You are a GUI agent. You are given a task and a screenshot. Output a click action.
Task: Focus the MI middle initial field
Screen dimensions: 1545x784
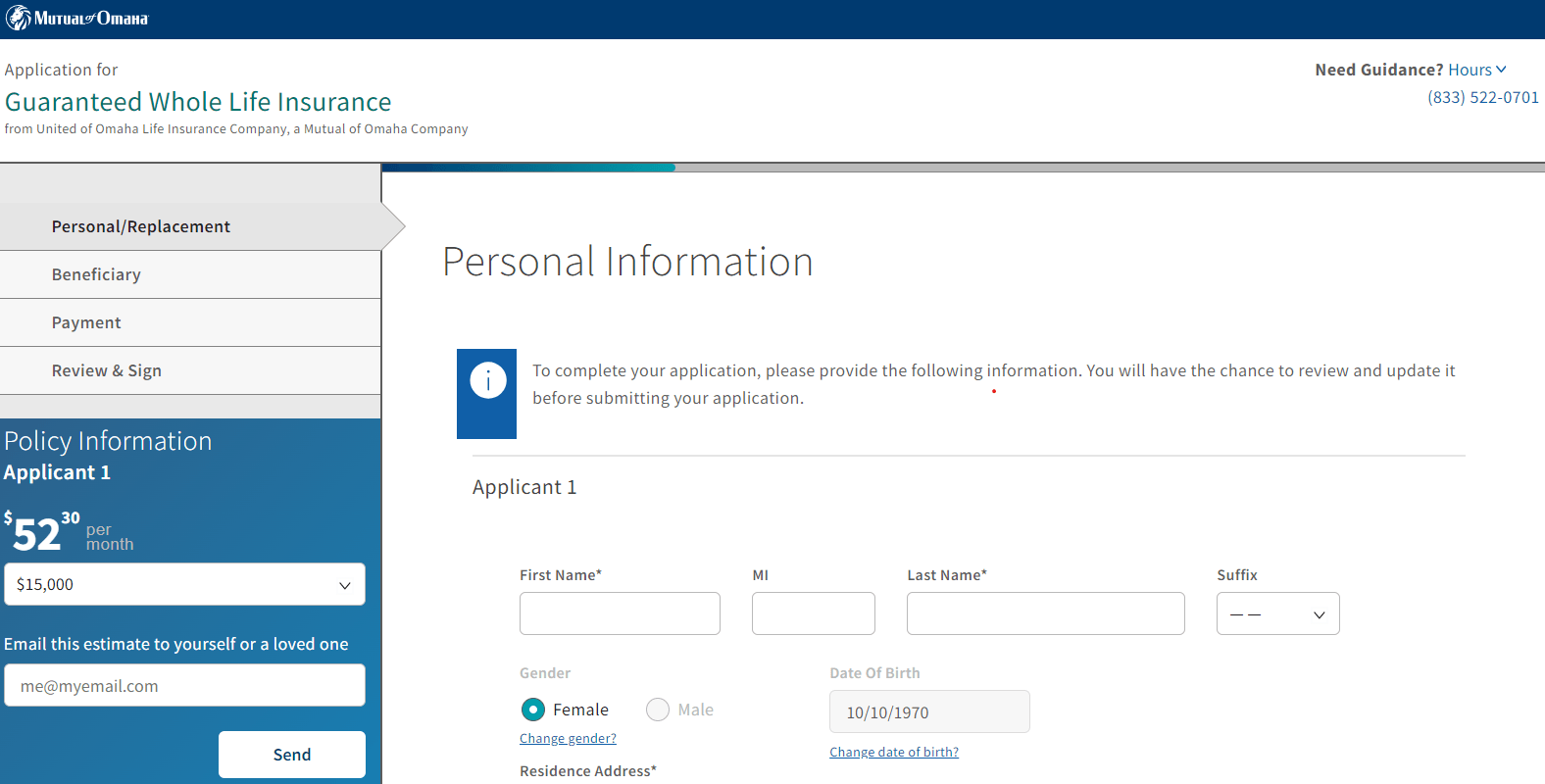coord(813,614)
